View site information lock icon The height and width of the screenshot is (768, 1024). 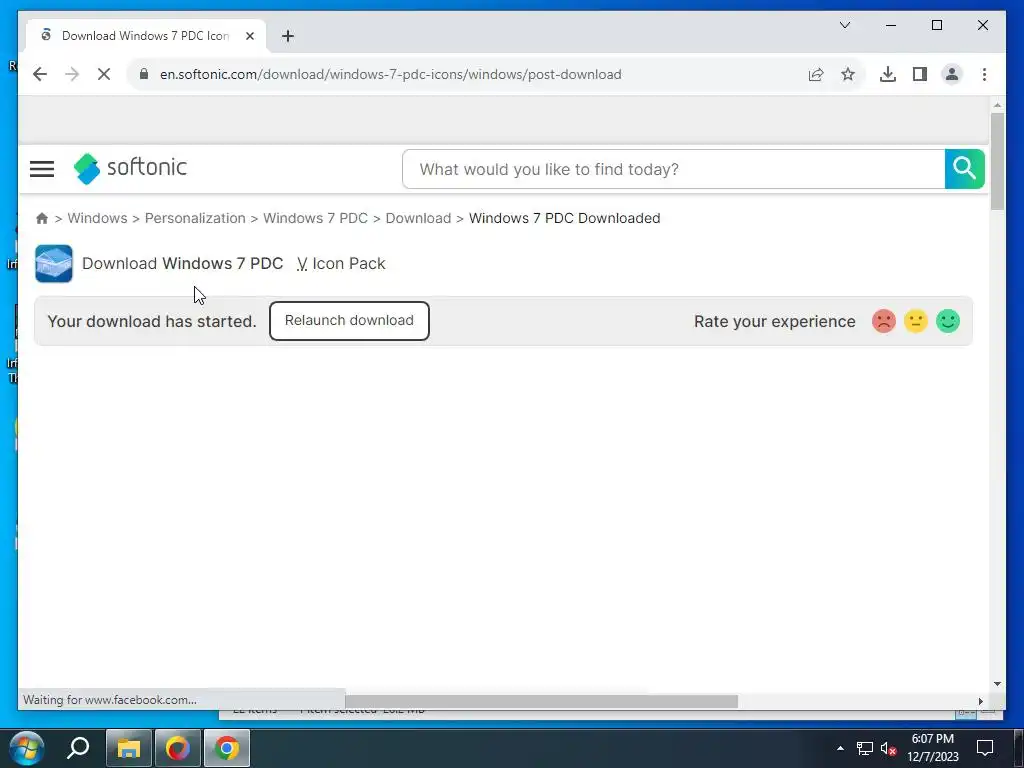(144, 74)
